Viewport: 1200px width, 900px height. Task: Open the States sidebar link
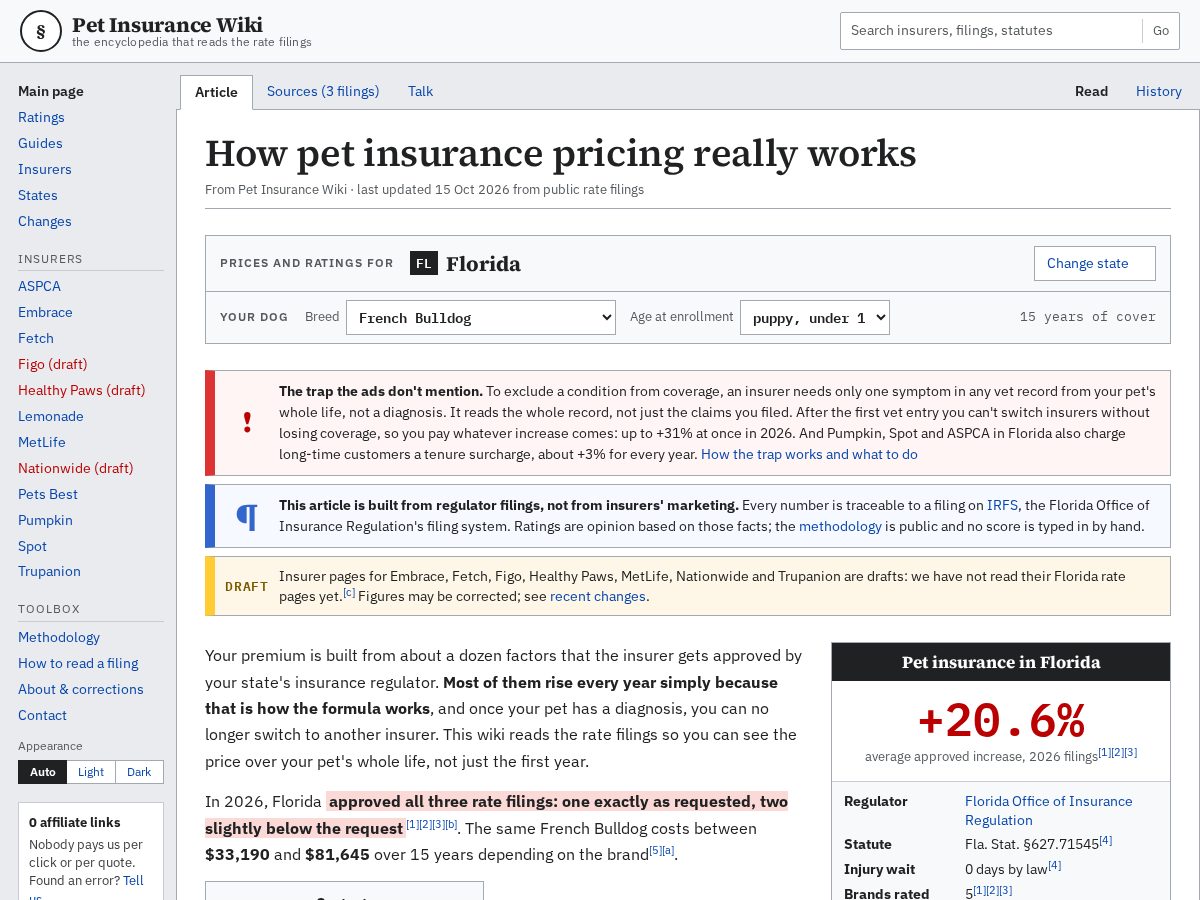(x=38, y=195)
